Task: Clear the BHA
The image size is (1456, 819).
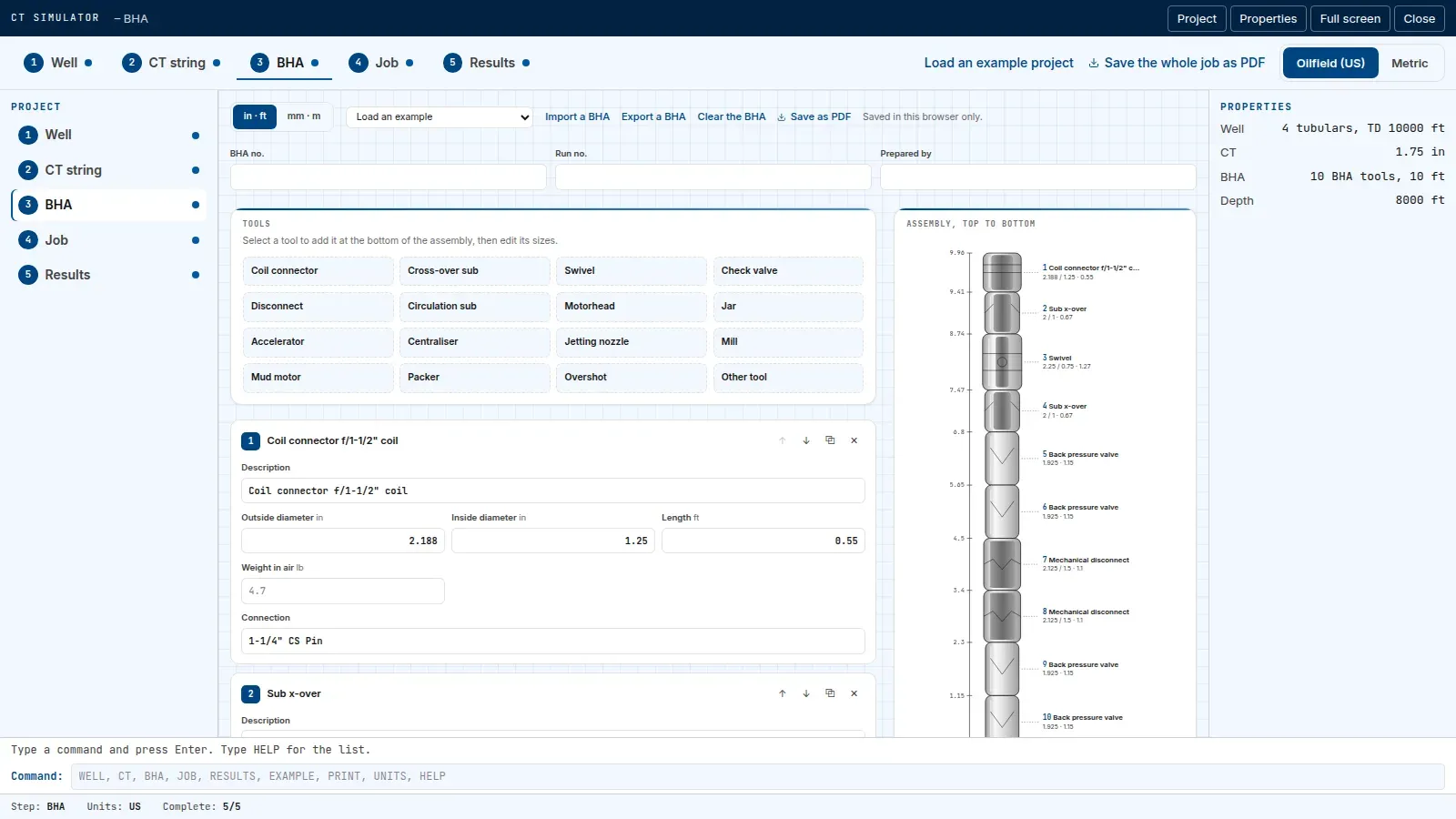Action: (732, 116)
